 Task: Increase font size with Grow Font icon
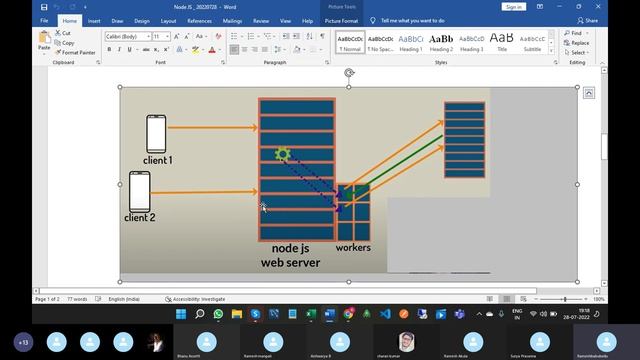click(x=177, y=36)
